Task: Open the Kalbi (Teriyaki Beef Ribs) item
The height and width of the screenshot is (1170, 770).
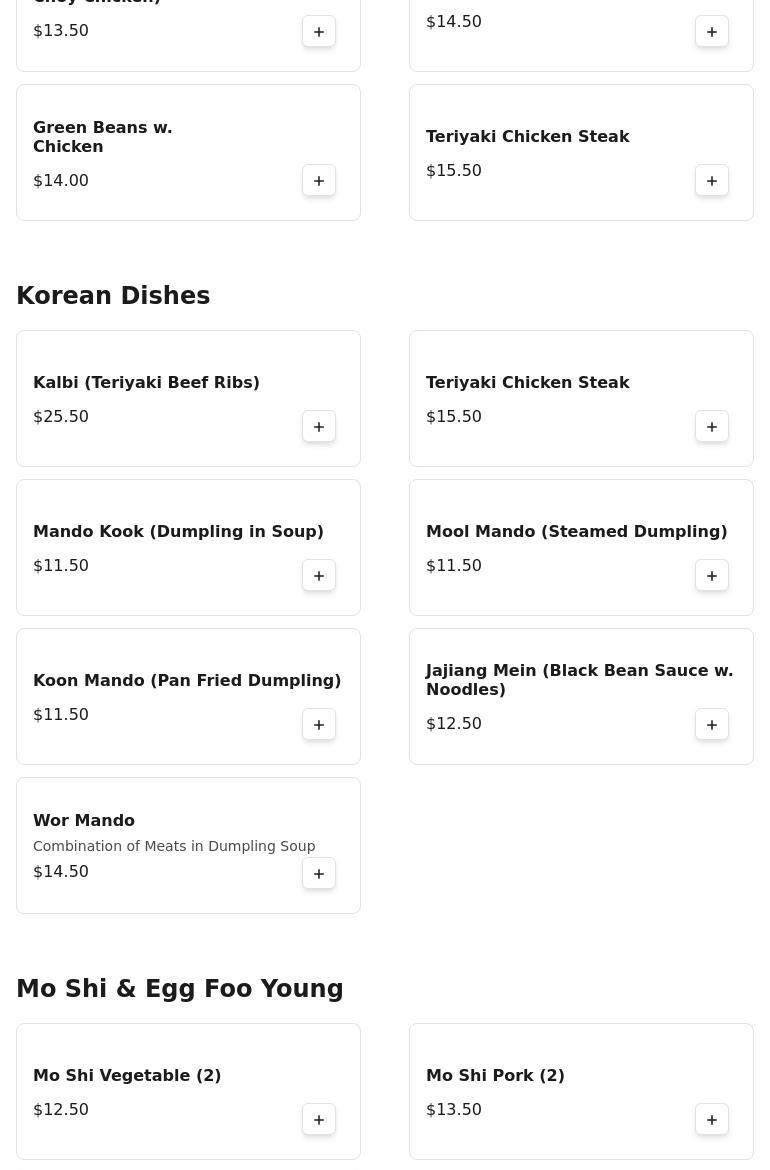Action: (x=146, y=383)
